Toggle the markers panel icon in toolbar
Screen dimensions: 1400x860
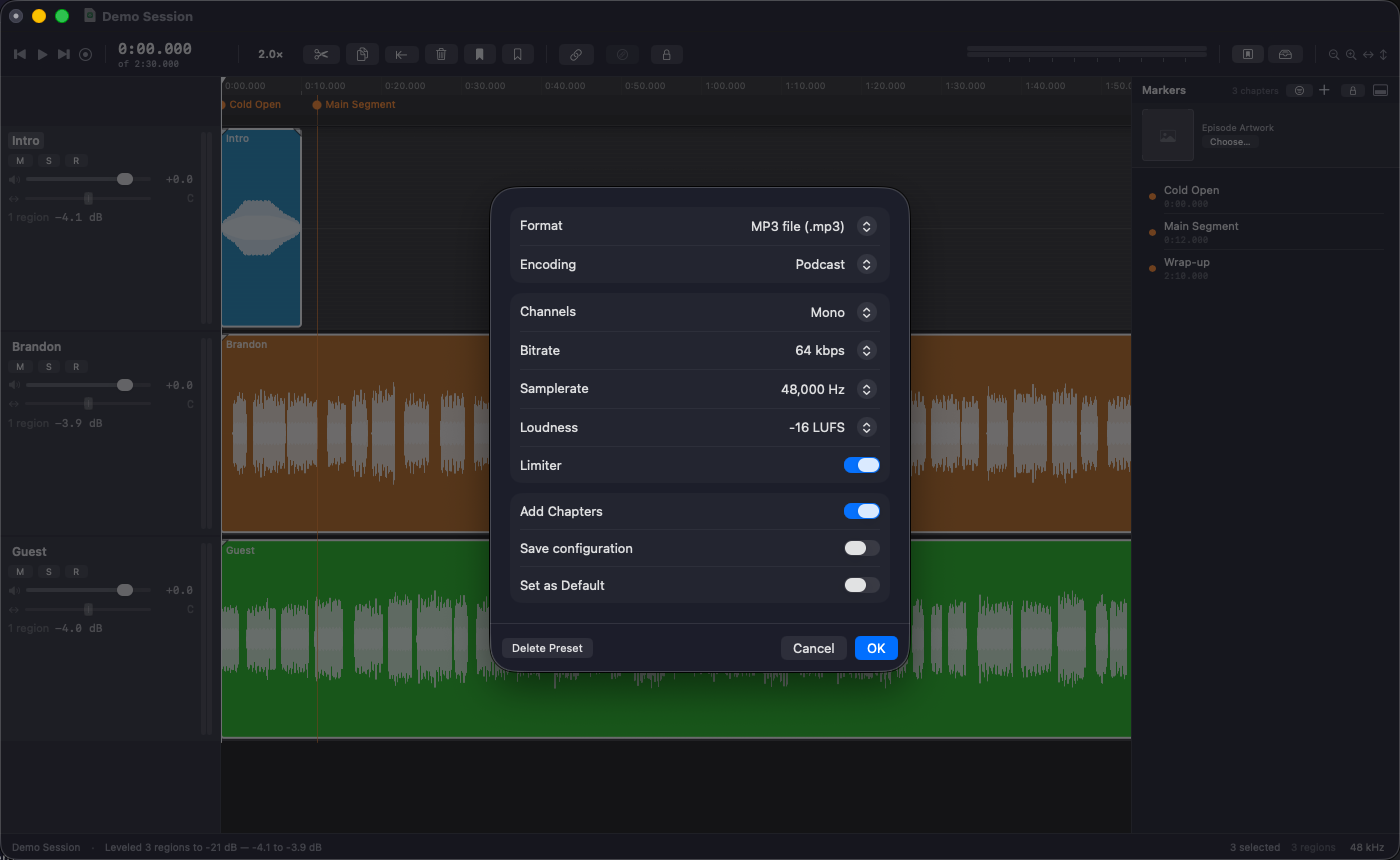[1248, 55]
